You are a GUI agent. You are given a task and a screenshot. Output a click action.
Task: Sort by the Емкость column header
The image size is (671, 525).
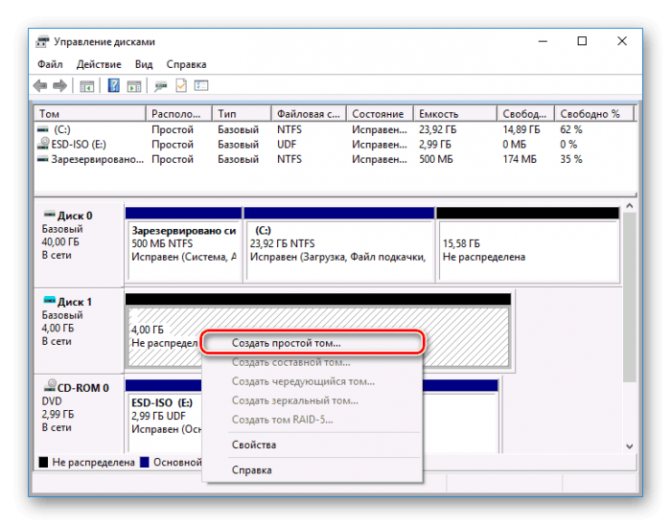[x=455, y=114]
